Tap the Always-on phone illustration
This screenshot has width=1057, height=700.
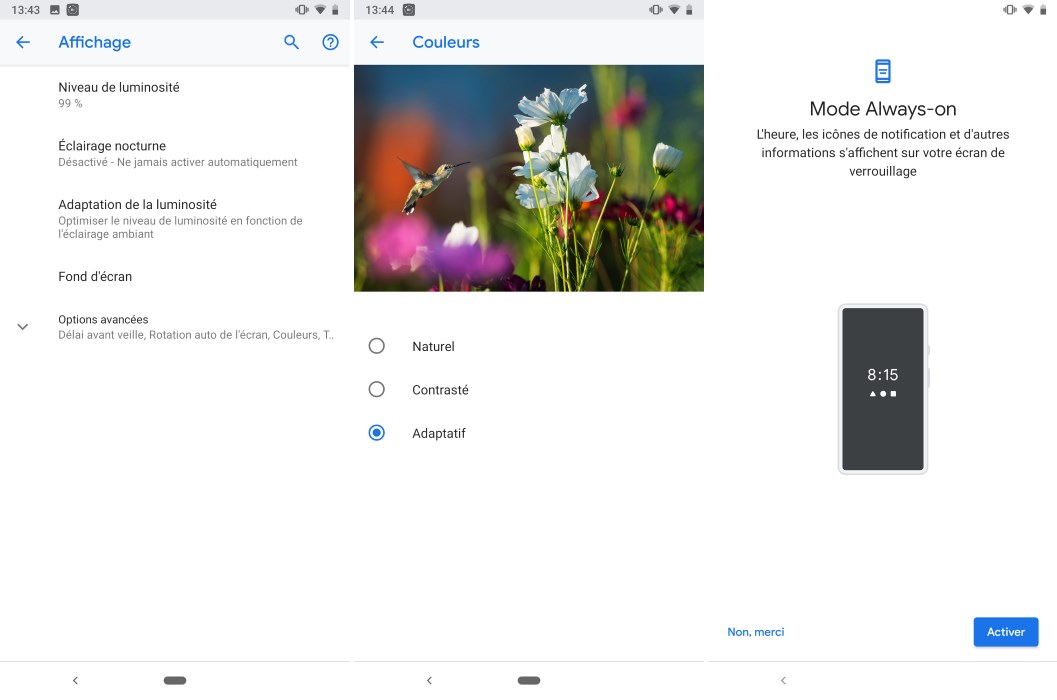883,389
